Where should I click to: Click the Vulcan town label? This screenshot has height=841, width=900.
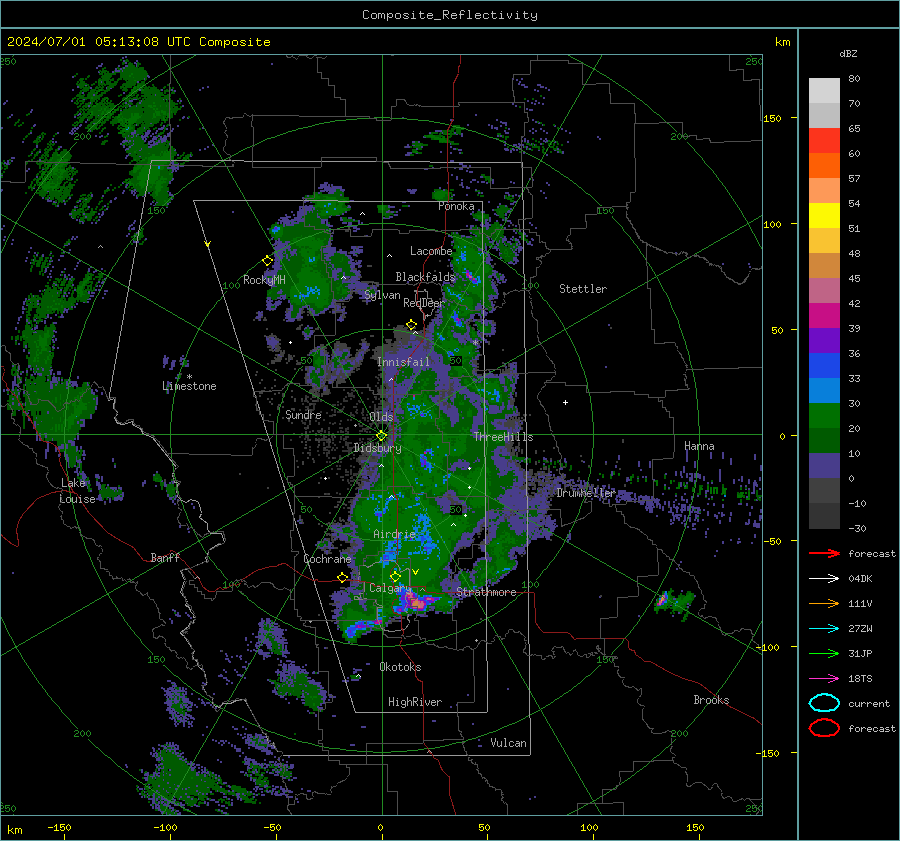click(509, 743)
